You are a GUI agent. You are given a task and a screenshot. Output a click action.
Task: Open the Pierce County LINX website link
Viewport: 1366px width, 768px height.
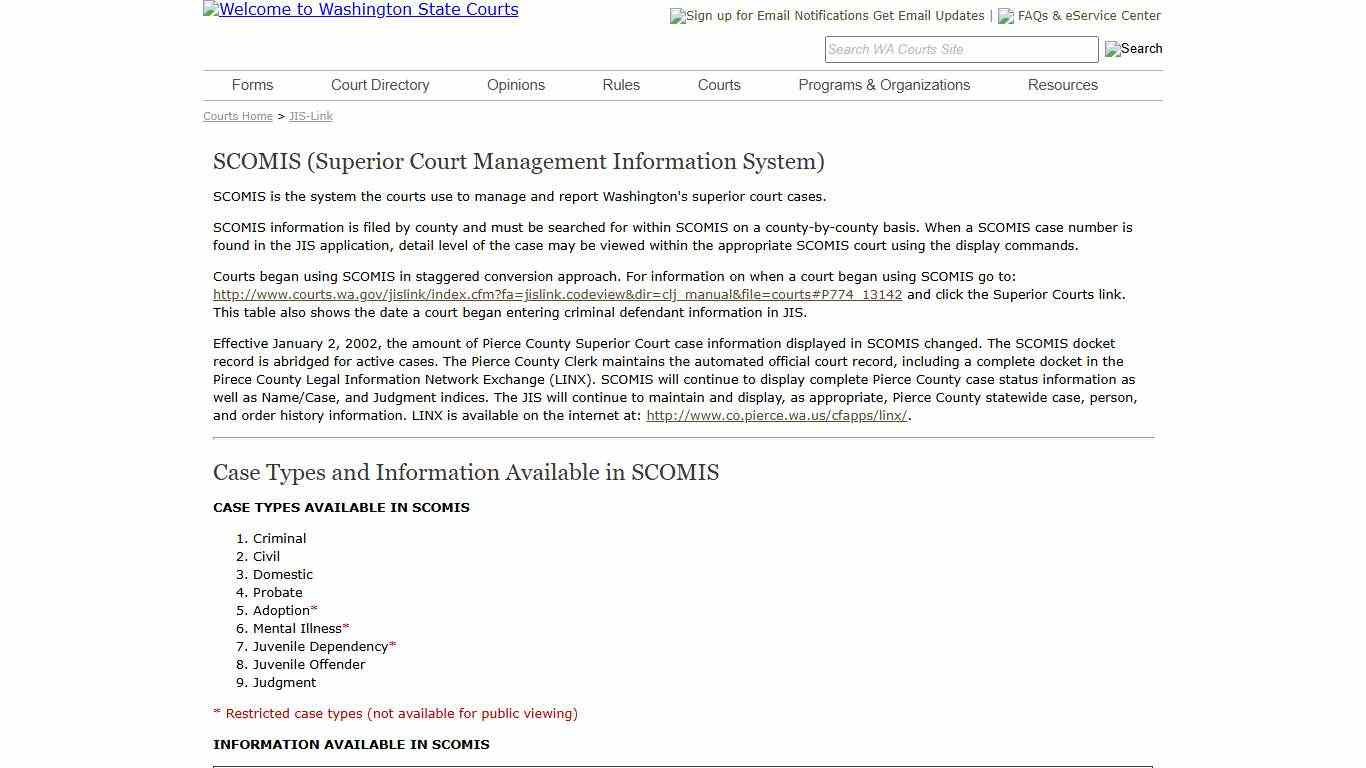(776, 415)
